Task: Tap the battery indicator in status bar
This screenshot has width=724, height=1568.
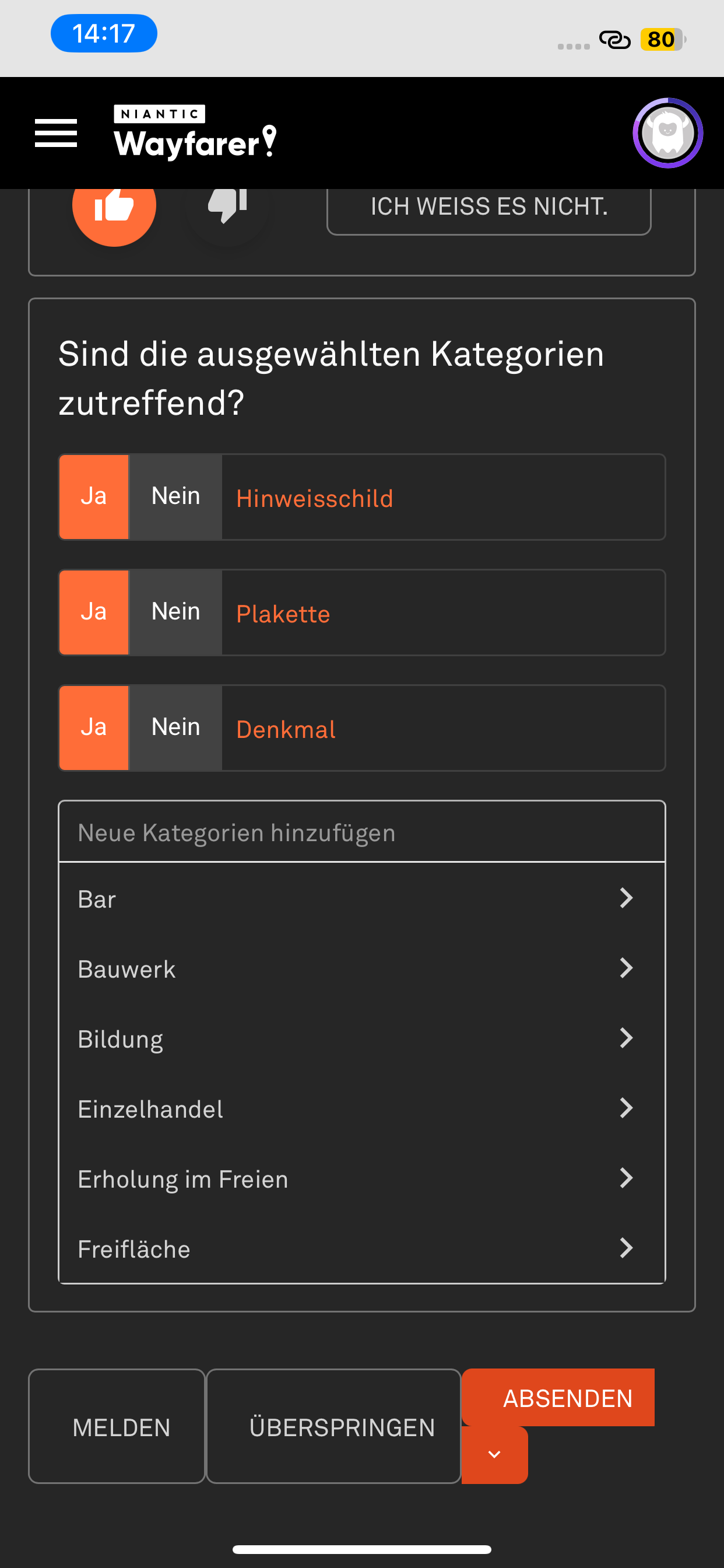Action: (x=662, y=40)
